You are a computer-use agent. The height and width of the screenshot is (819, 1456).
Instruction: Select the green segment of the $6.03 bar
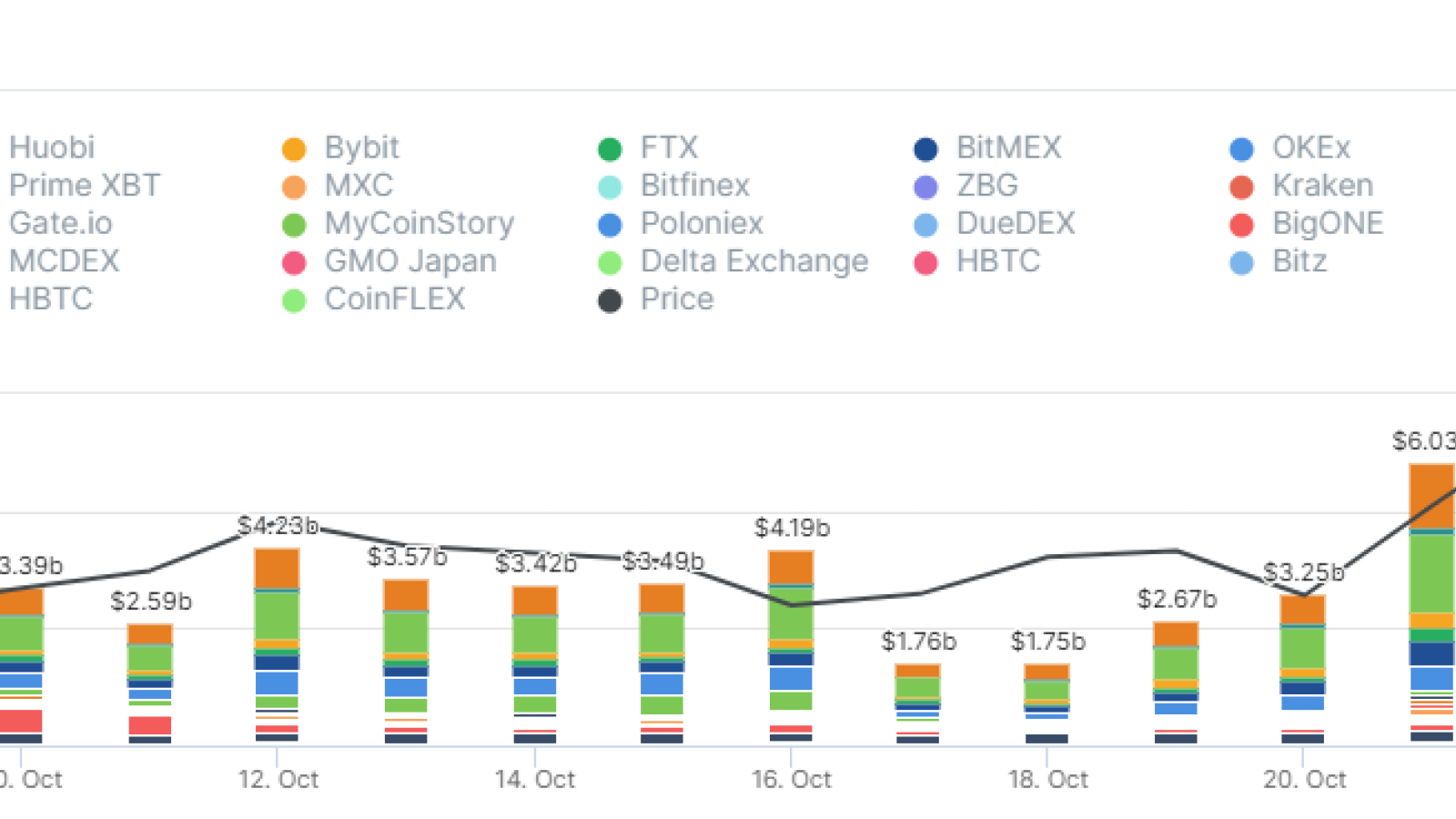click(x=1431, y=573)
